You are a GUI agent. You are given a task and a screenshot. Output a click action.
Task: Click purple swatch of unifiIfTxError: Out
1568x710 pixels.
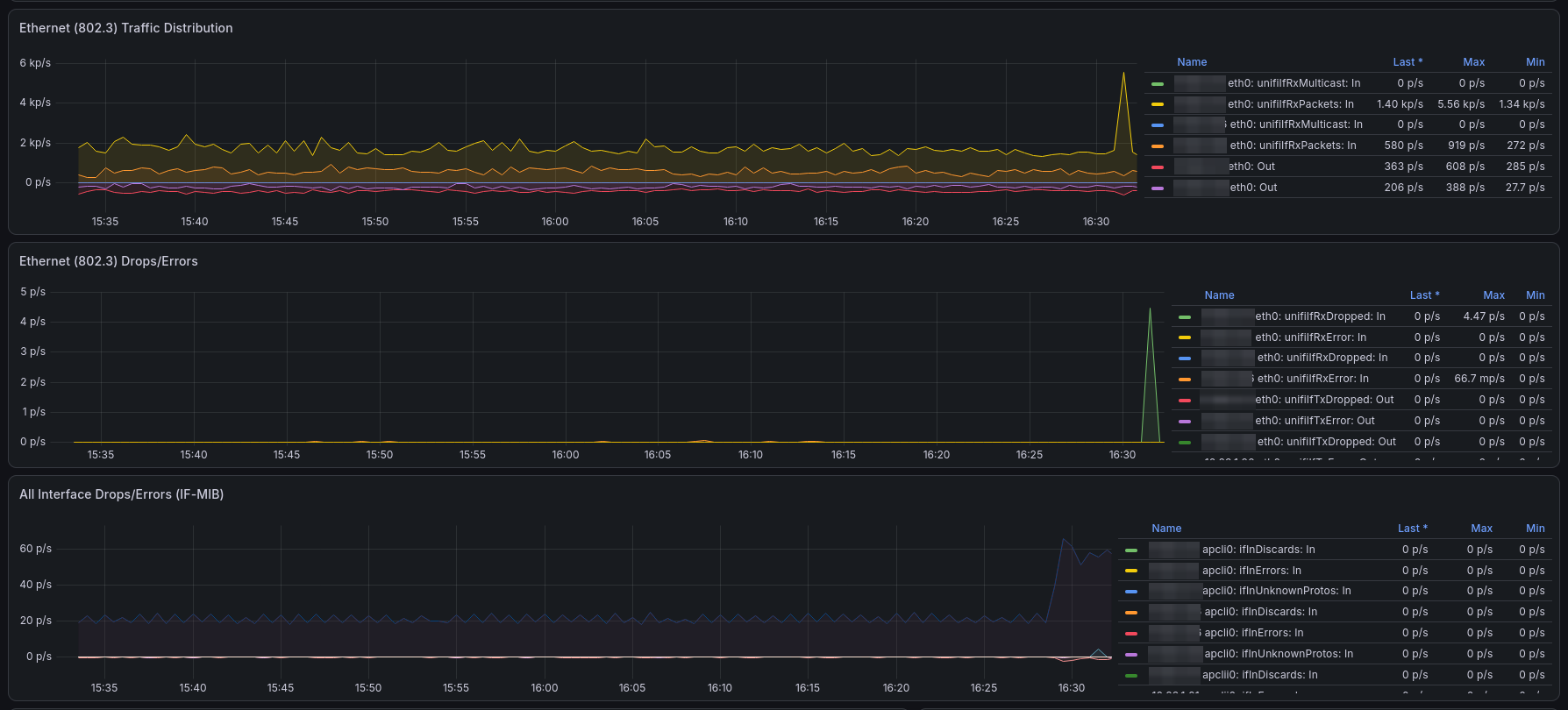coord(1185,422)
